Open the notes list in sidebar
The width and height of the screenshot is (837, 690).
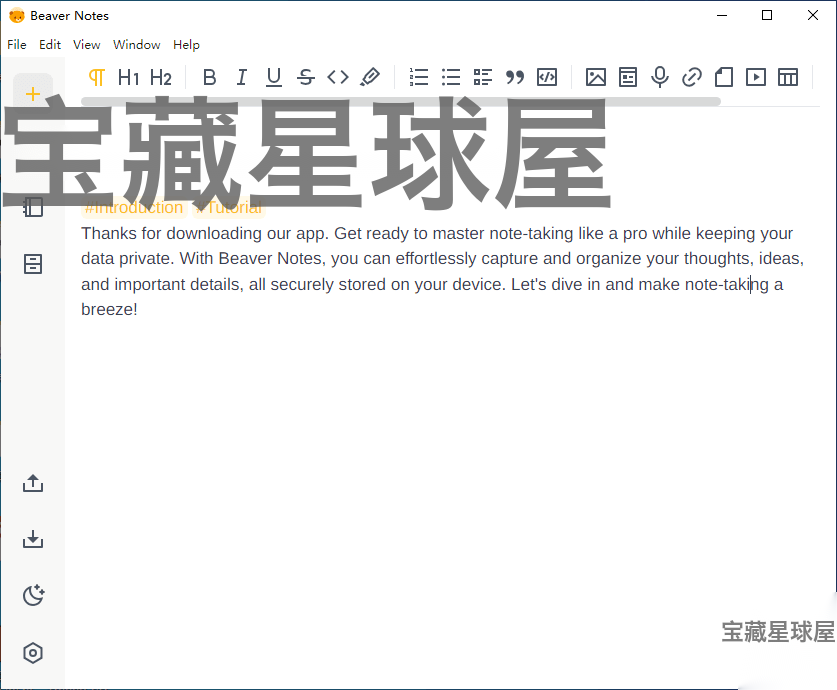pos(33,207)
